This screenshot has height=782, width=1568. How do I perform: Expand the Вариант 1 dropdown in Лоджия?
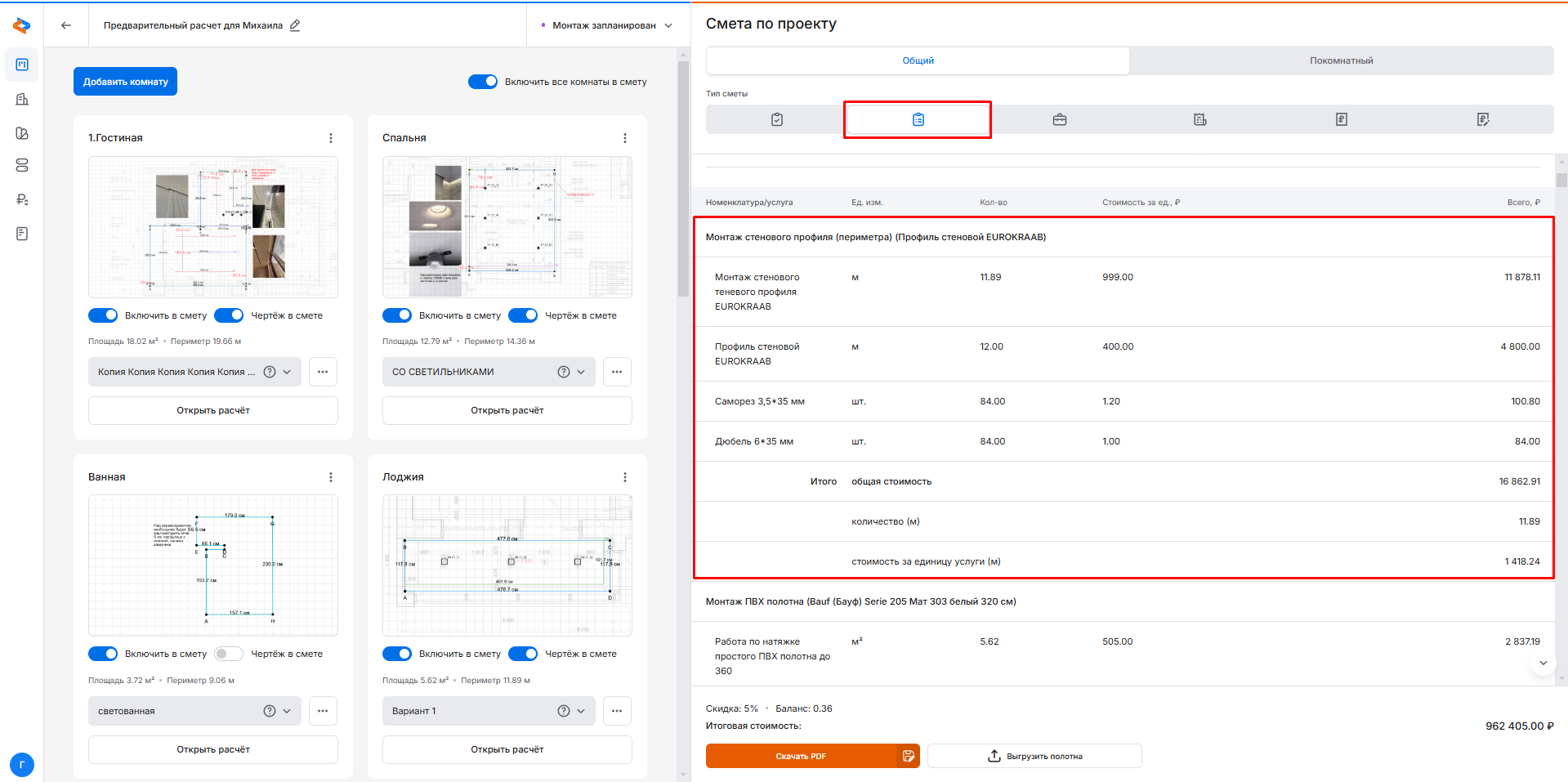click(581, 711)
